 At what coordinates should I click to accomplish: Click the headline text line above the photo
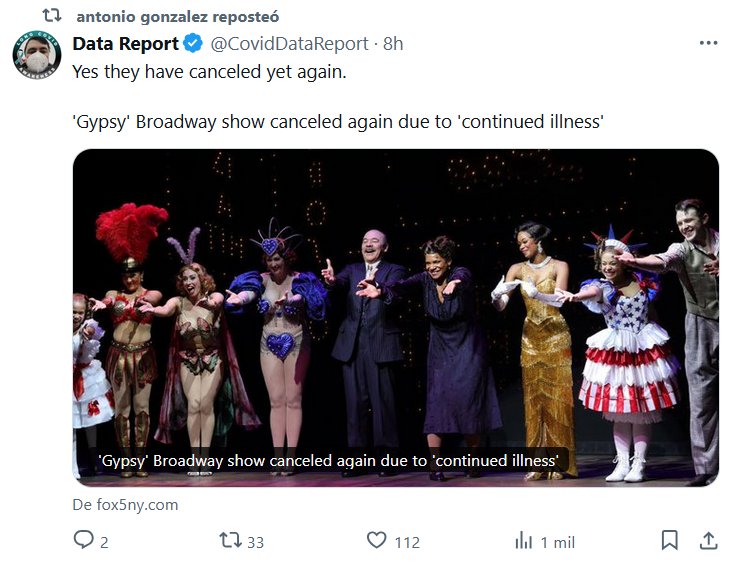coord(338,122)
